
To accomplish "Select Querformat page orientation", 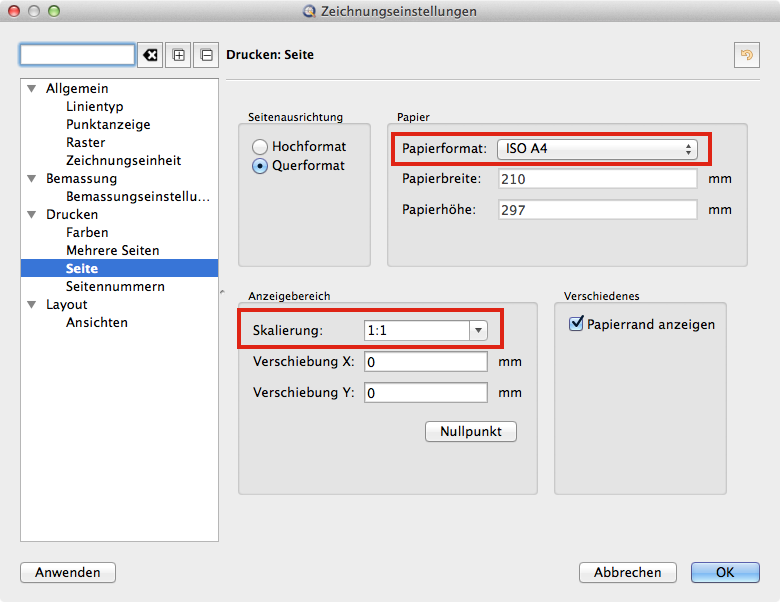I will pos(260,166).
